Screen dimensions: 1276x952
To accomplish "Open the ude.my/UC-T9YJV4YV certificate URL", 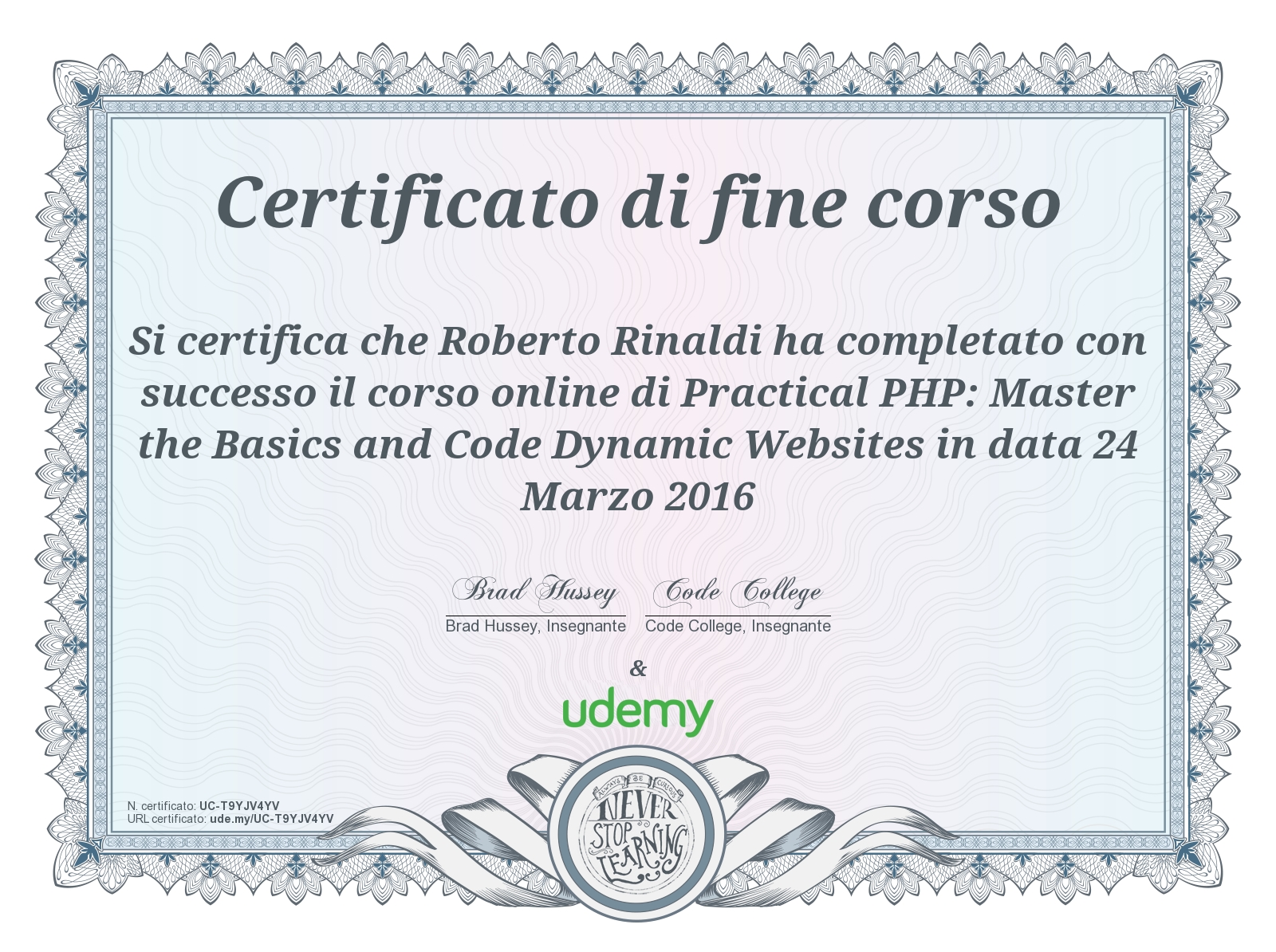I will (x=272, y=819).
